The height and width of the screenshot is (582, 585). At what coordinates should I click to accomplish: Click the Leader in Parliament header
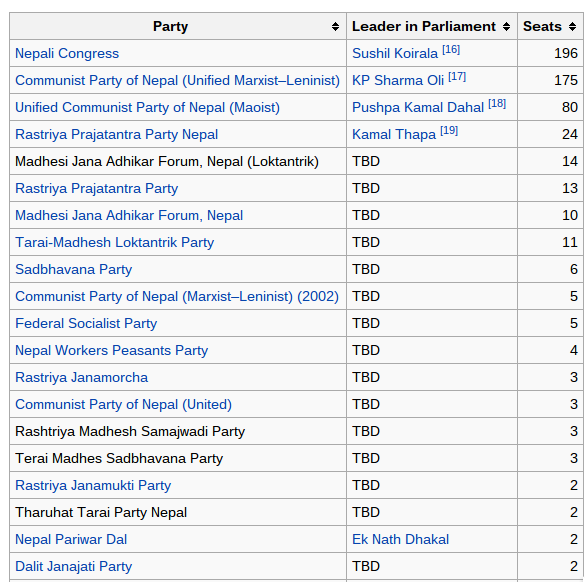tap(432, 26)
